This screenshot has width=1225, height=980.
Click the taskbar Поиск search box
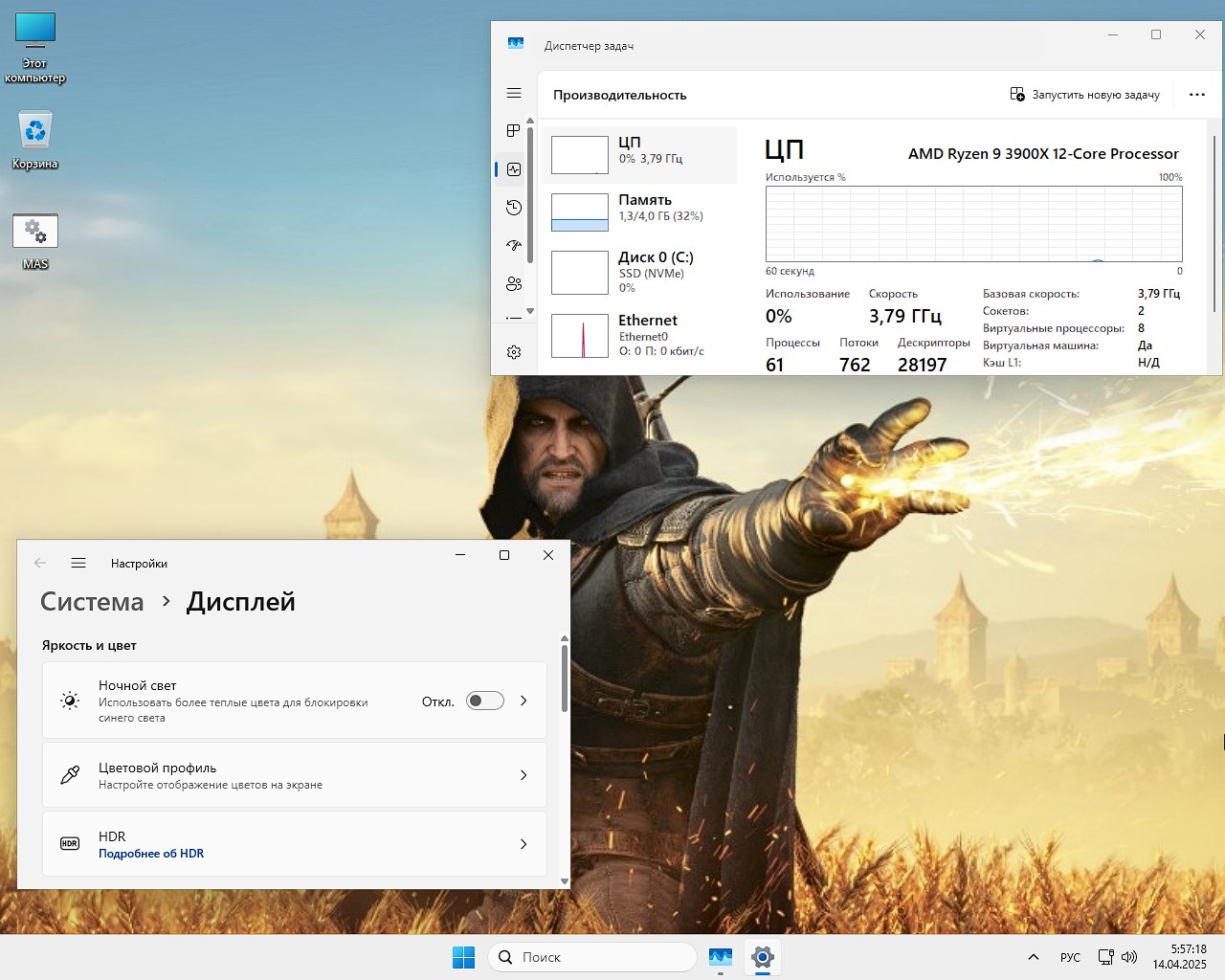(592, 957)
